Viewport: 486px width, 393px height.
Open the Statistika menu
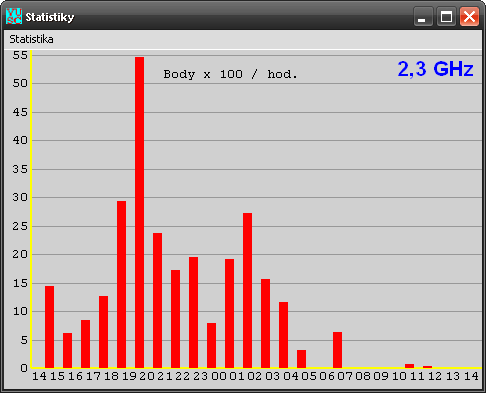coord(31,39)
